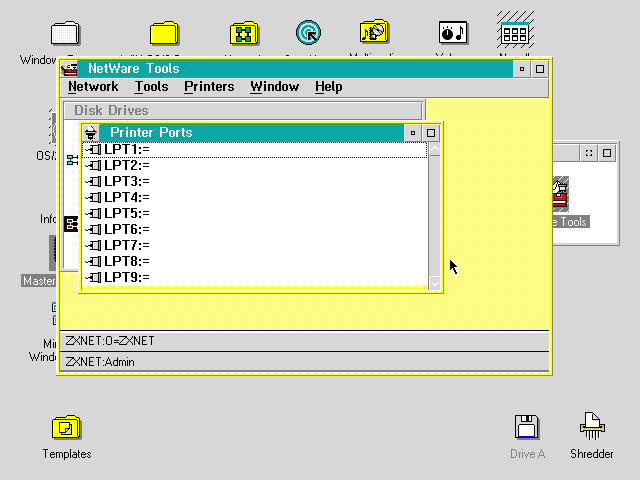This screenshot has height=480, width=640.
Task: Select the LPT1 port icon
Action: pyautogui.click(x=93, y=149)
